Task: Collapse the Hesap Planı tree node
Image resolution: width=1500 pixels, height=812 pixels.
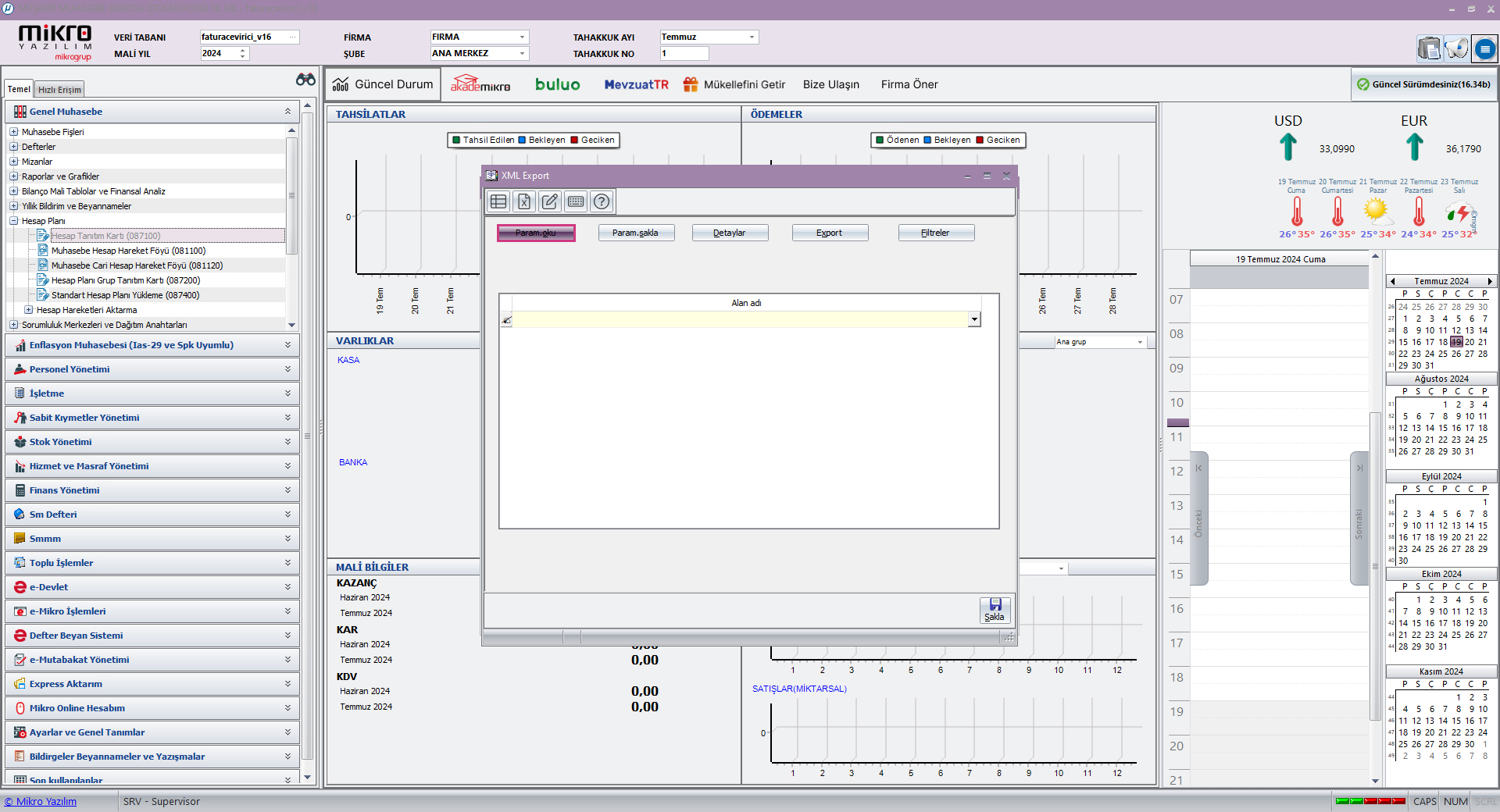Action: click(x=13, y=221)
